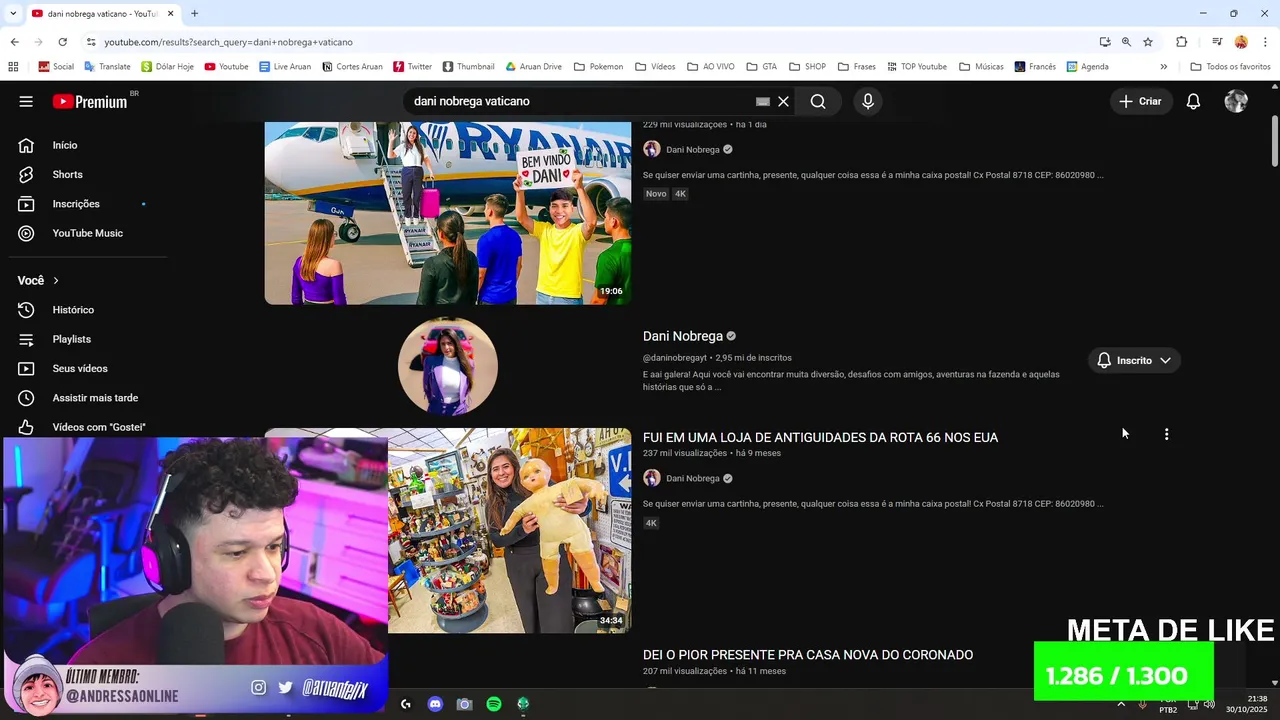Open the Chrome media controls icon
Image resolution: width=1280 pixels, height=720 pixels.
[1217, 42]
